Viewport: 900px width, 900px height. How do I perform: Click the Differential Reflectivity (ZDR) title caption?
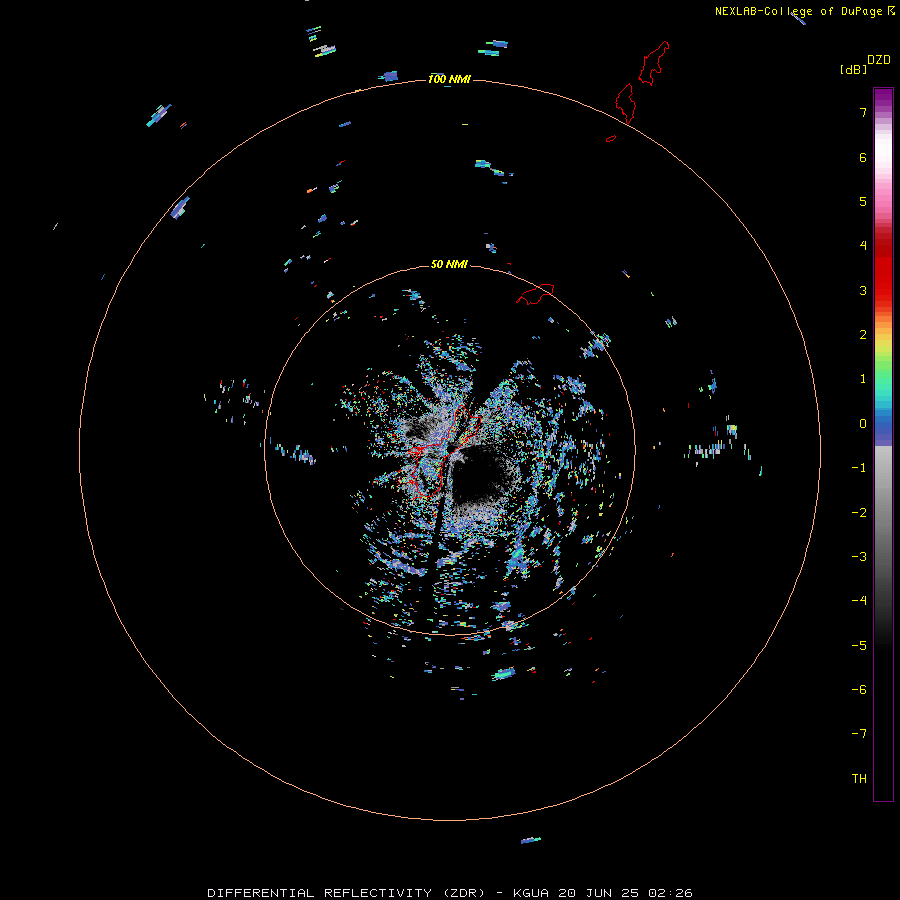click(449, 893)
